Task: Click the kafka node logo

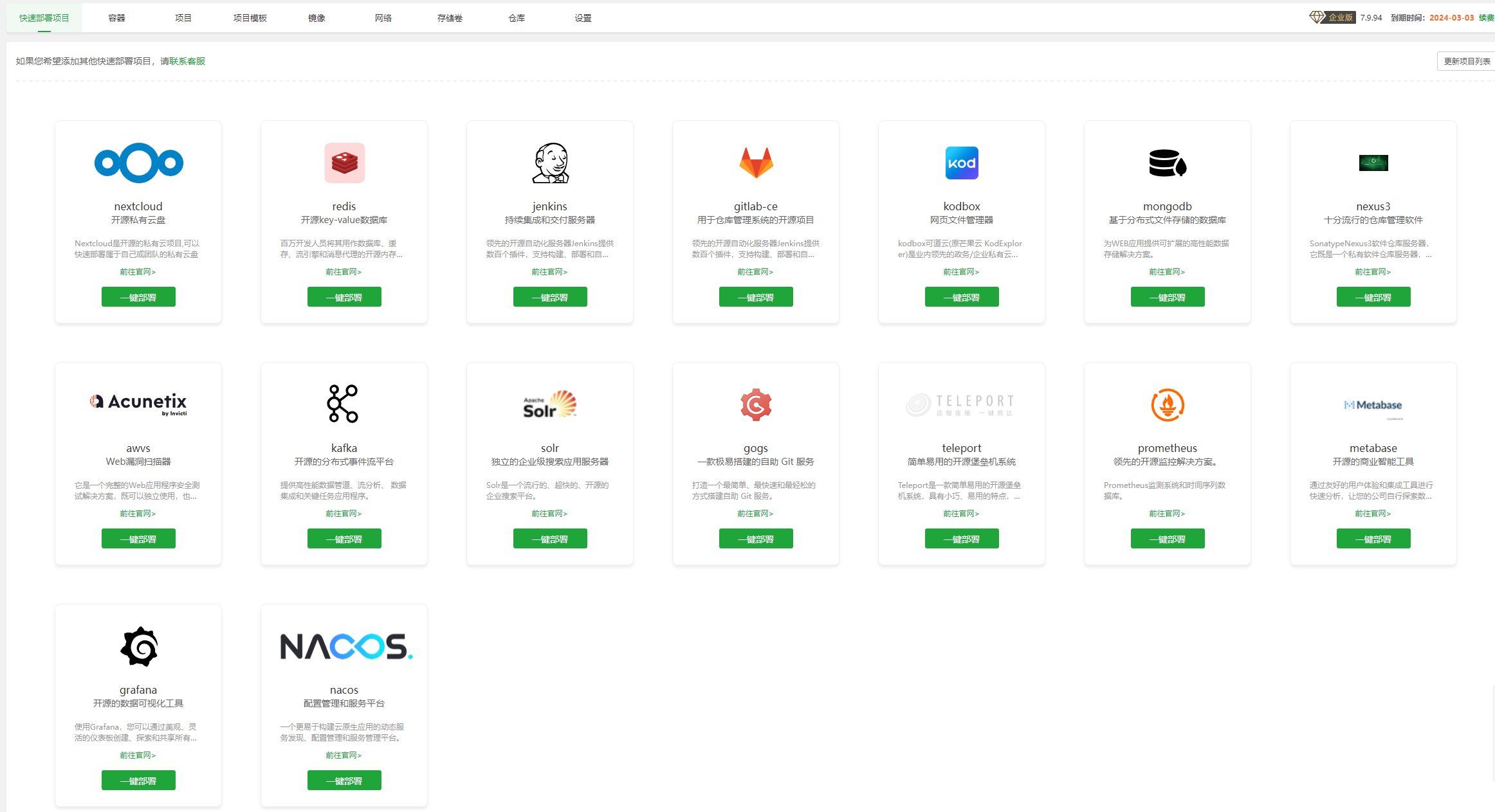Action: coord(343,404)
